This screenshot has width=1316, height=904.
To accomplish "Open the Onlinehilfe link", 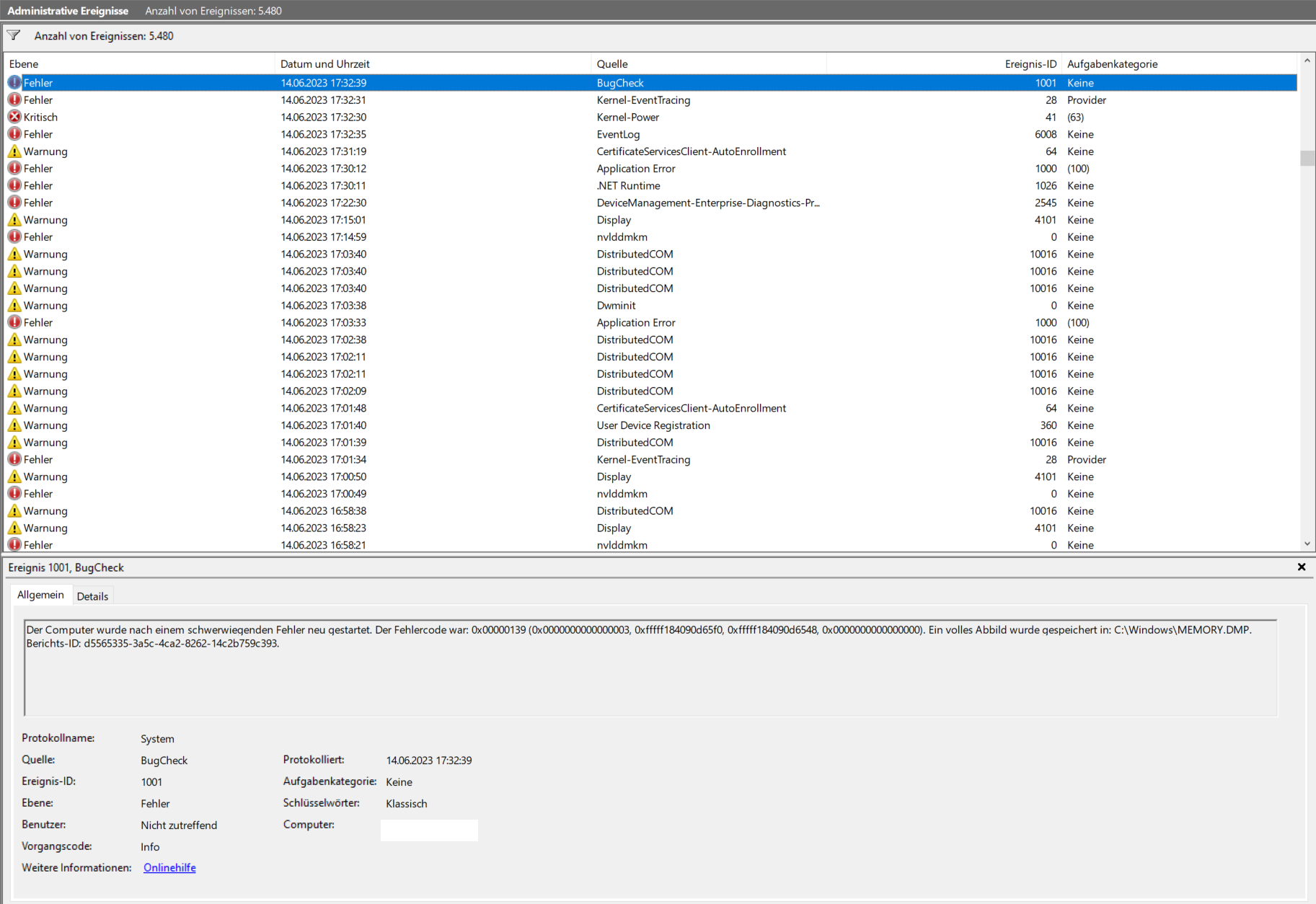I will tap(169, 867).
